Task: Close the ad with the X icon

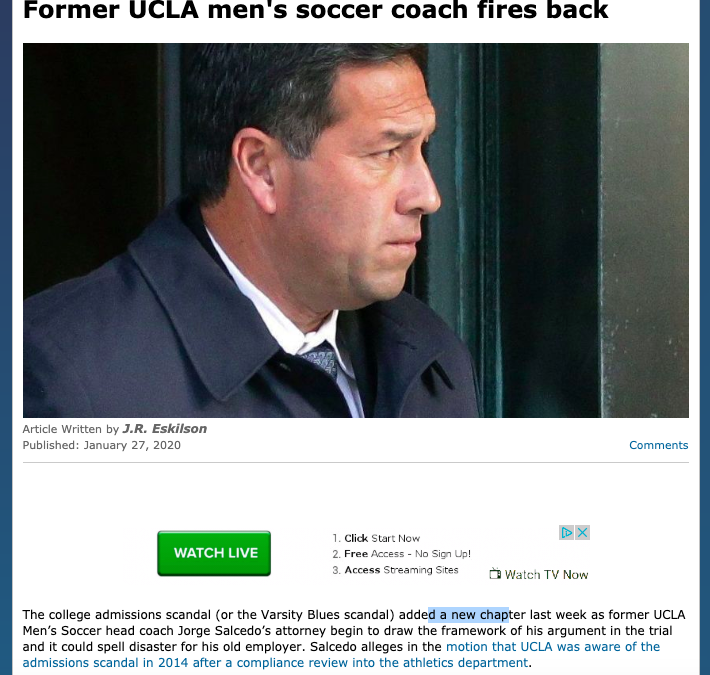Action: 582,533
